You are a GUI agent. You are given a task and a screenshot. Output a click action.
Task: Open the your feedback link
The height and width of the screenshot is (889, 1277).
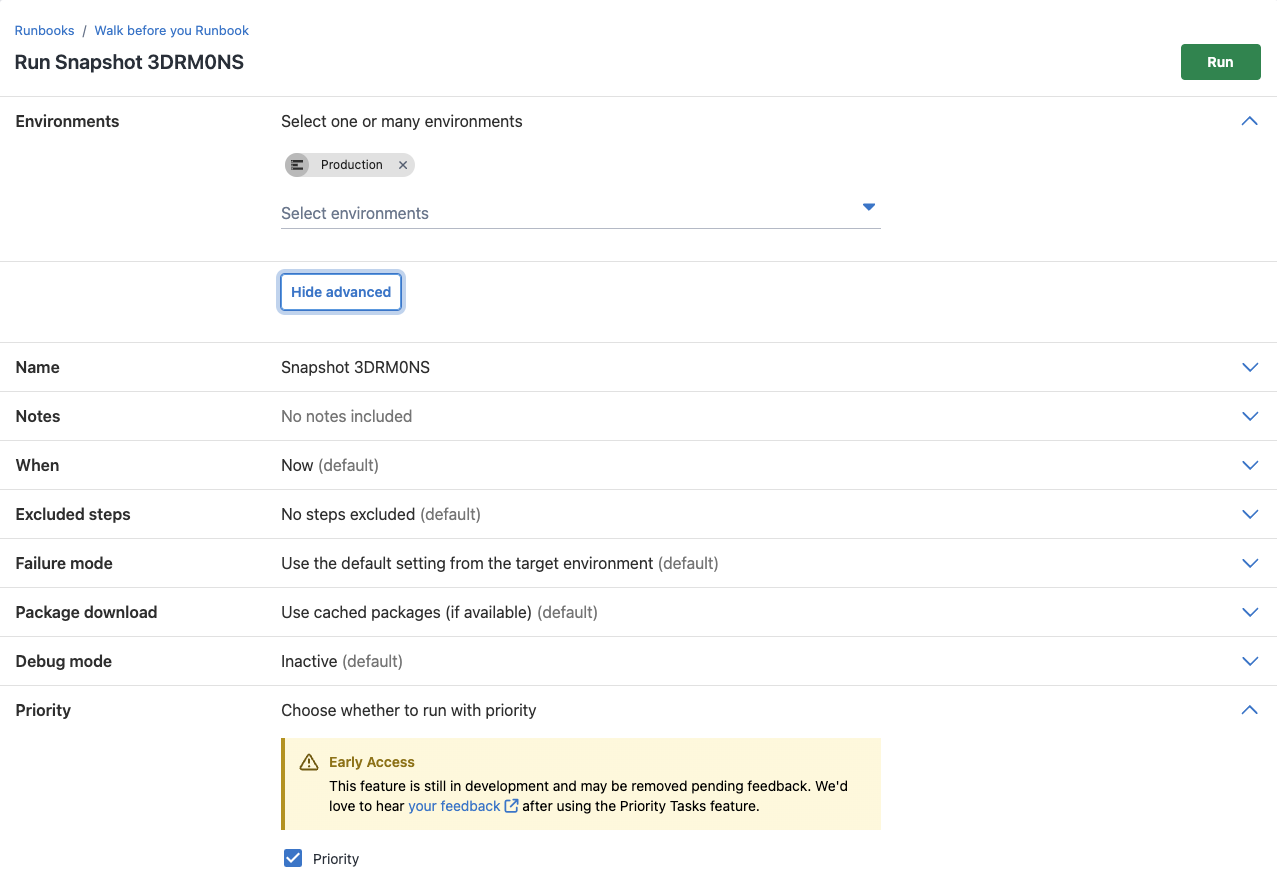(456, 805)
